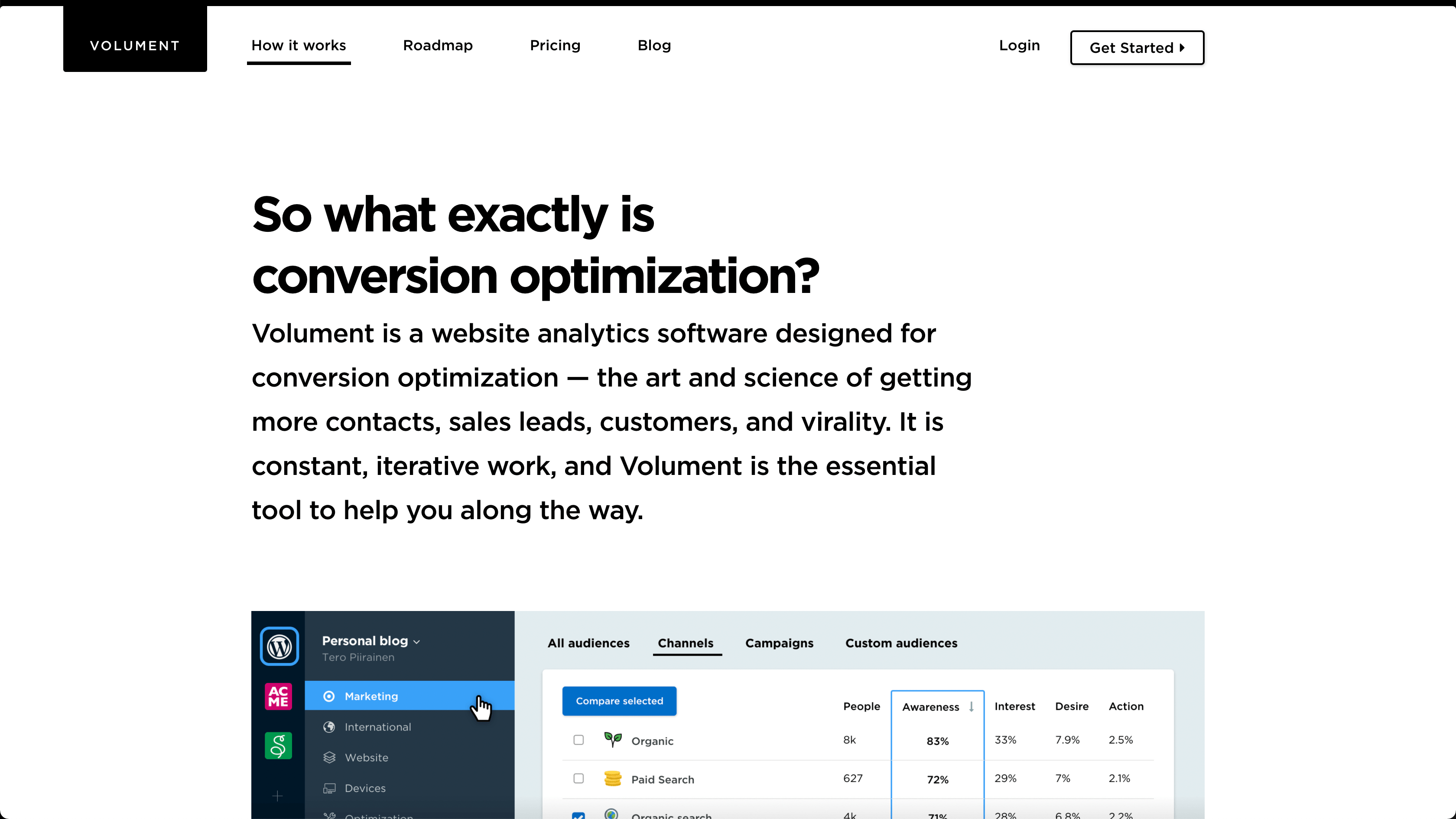Click the Paid Search channel name
1456x819 pixels.
[663, 780]
